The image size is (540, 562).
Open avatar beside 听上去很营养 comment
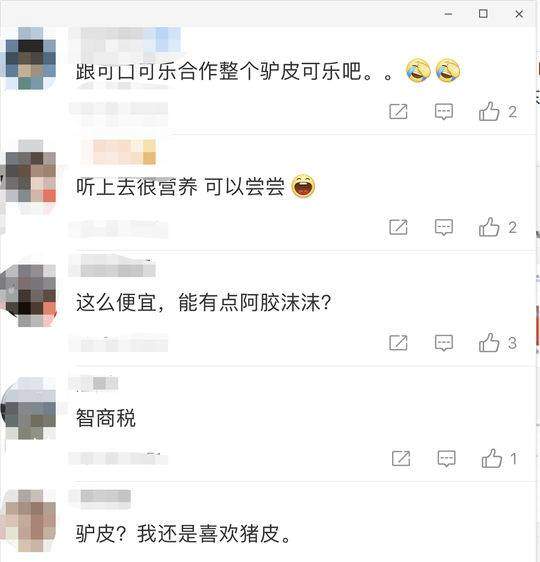(x=30, y=177)
